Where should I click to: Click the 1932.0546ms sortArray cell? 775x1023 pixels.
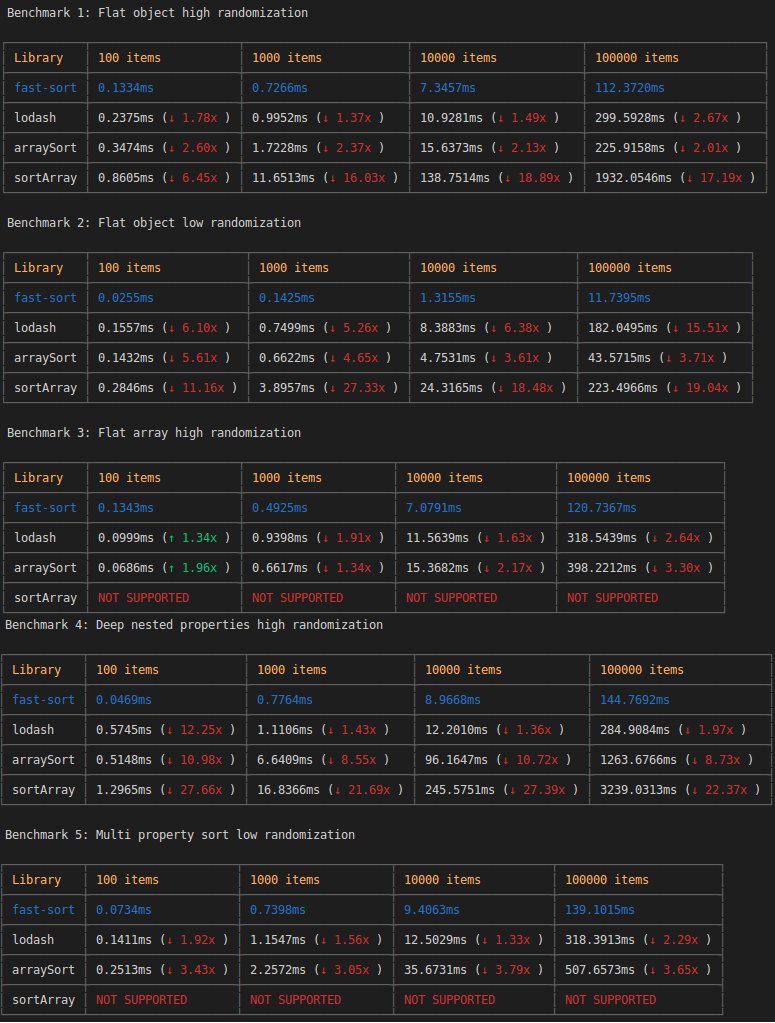point(675,177)
